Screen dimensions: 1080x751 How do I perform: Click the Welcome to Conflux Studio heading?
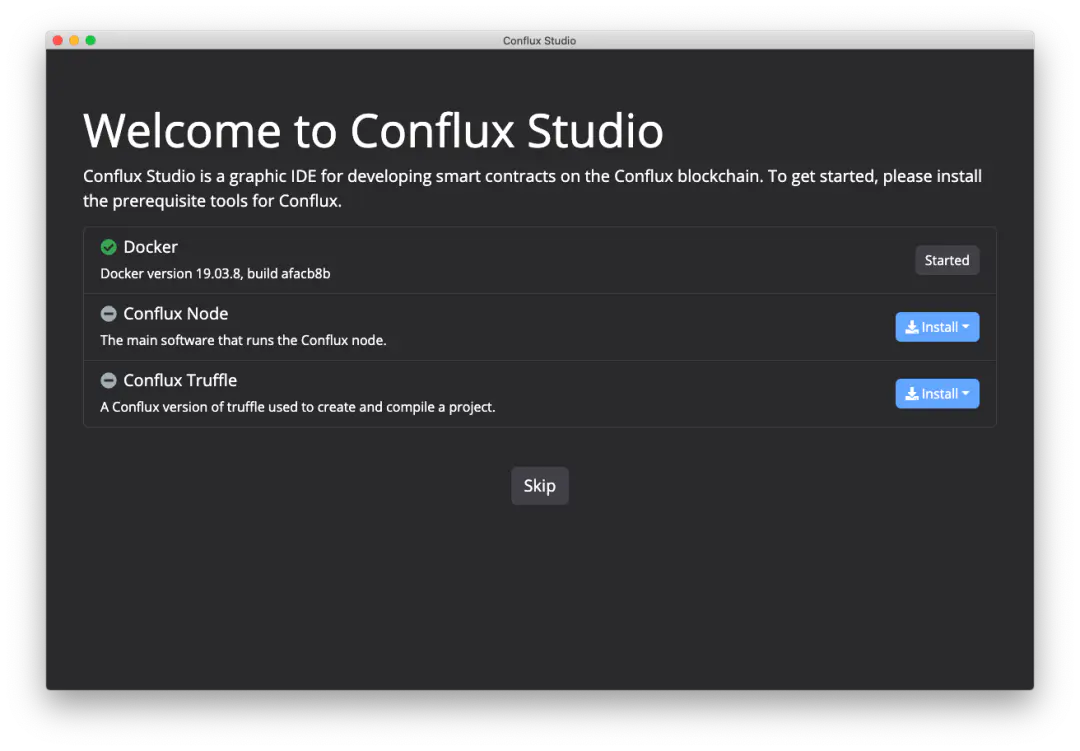[x=373, y=130]
